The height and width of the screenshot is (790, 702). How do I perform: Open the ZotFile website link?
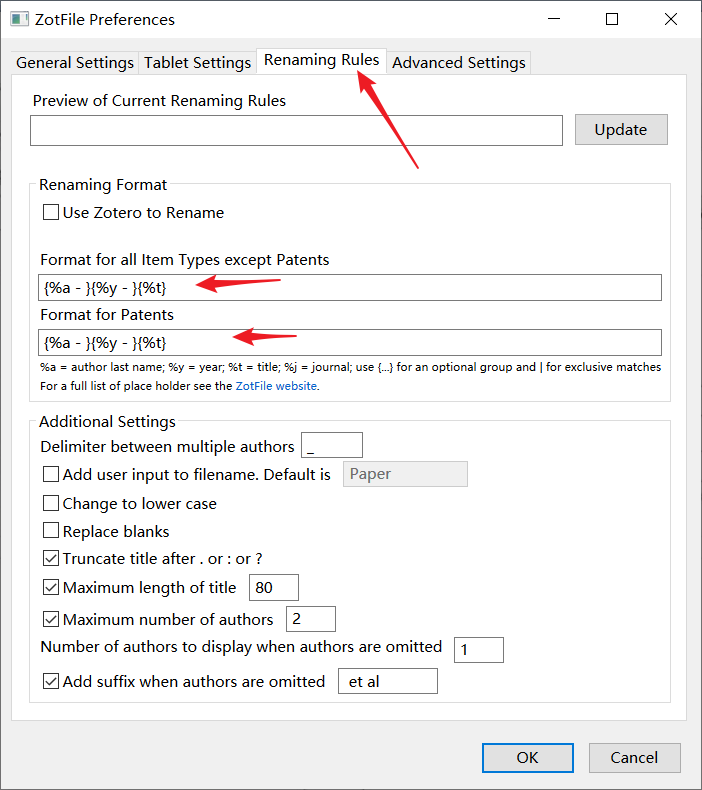[276, 386]
